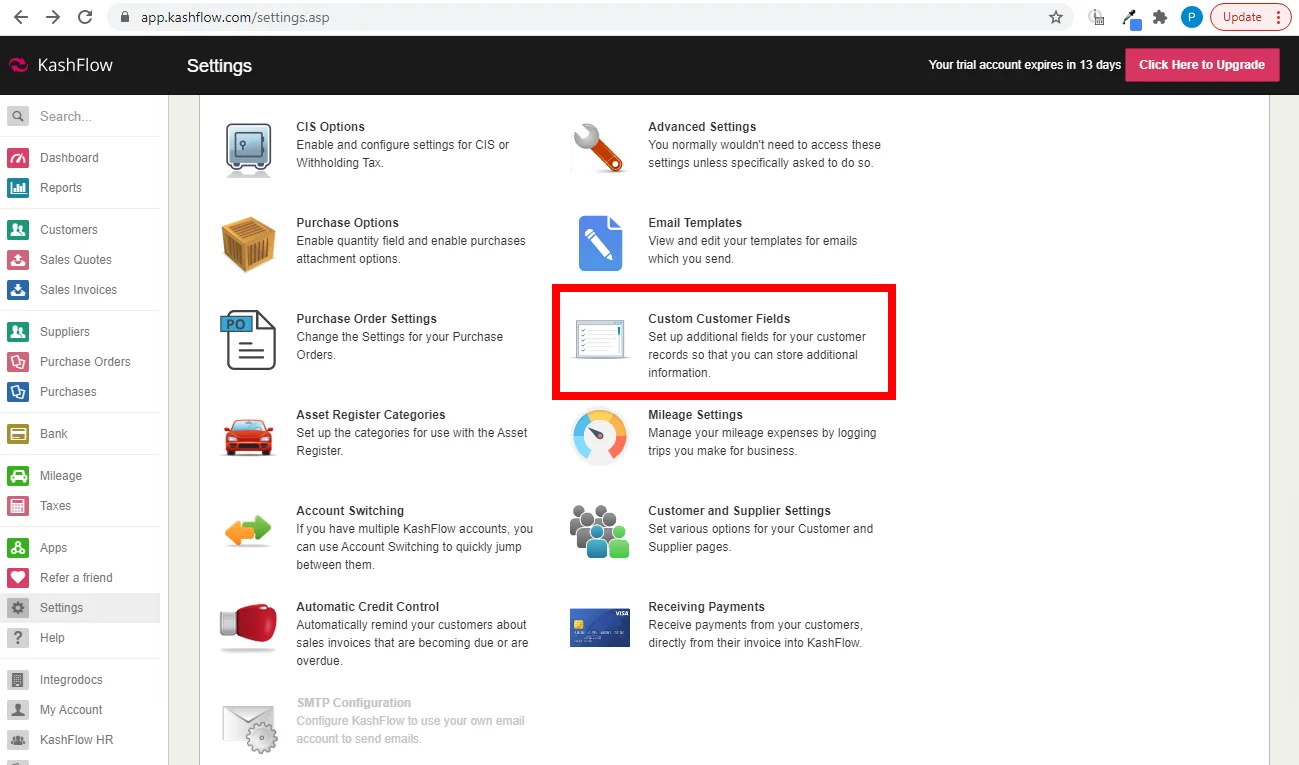Open the Chrome three-dot menu

point(1278,17)
